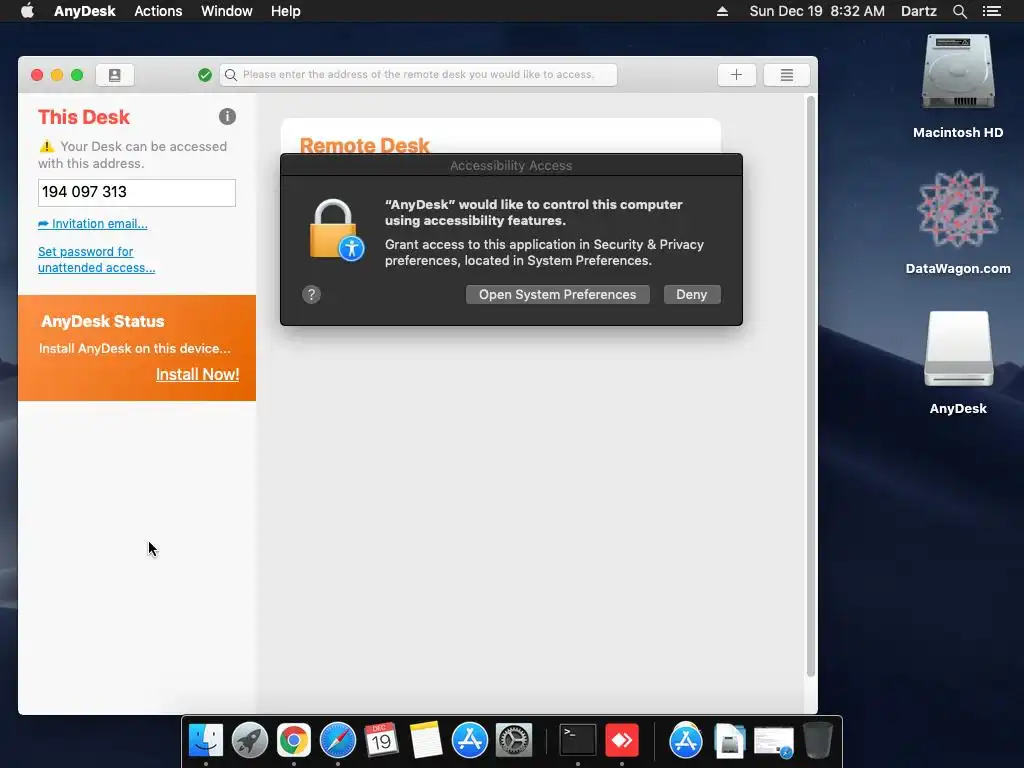
Task: Click Open System Preferences button
Action: 557,295
